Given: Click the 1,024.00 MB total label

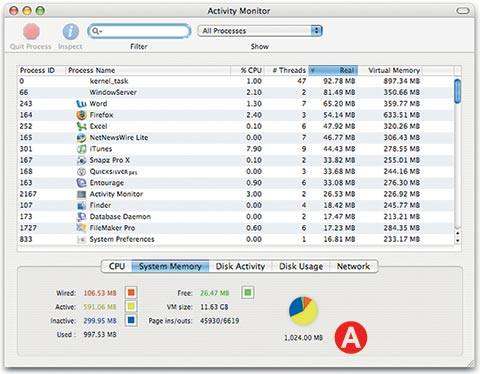Looking at the screenshot, I should point(303,338).
